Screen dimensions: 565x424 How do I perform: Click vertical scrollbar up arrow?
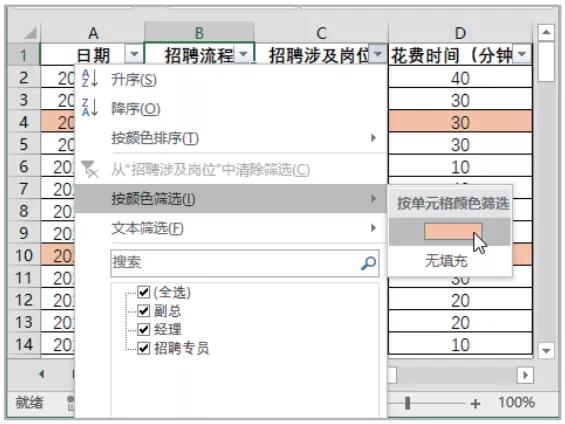[x=546, y=33]
